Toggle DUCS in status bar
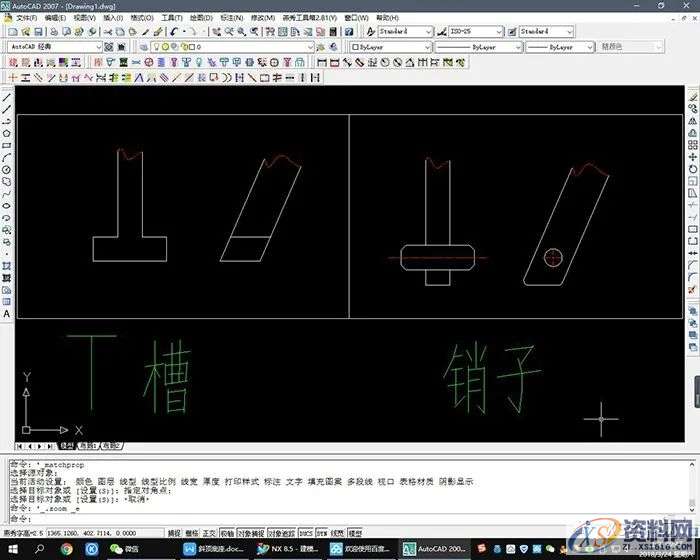 click(306, 533)
